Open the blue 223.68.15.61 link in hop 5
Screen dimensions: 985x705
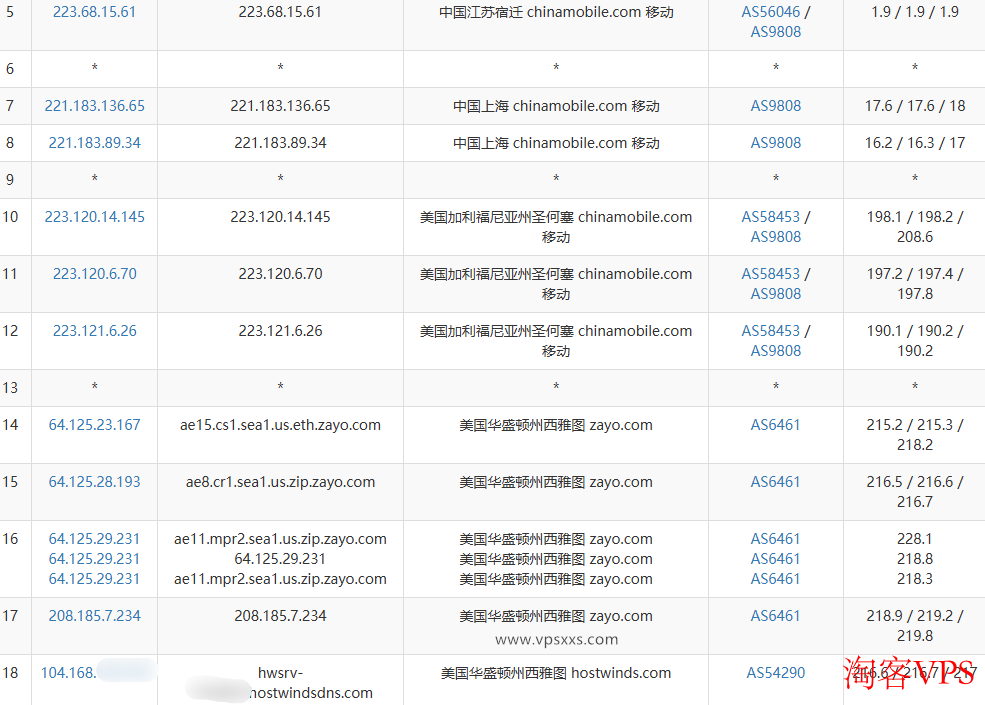pos(94,12)
